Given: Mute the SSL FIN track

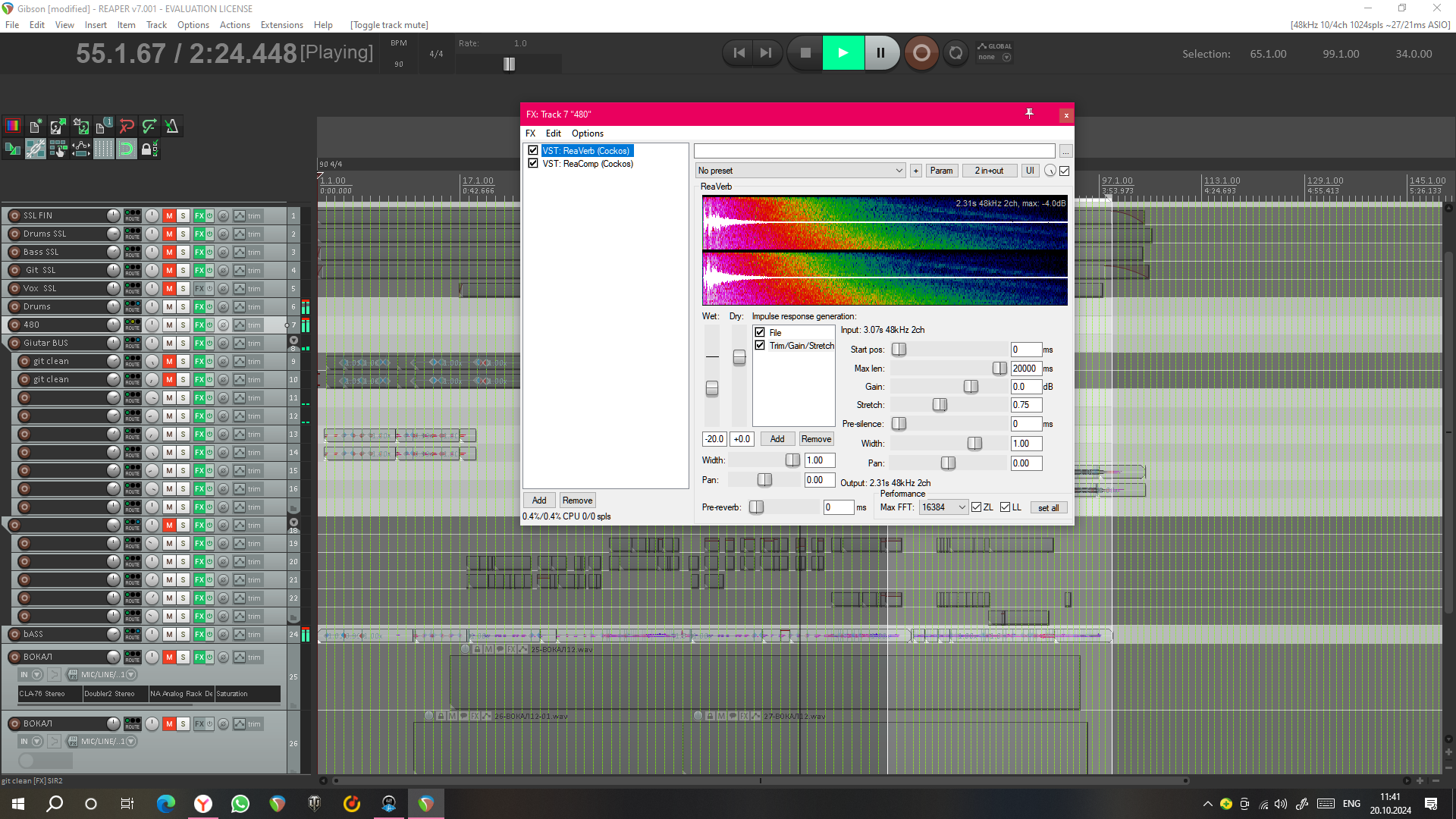Looking at the screenshot, I should click(x=169, y=216).
